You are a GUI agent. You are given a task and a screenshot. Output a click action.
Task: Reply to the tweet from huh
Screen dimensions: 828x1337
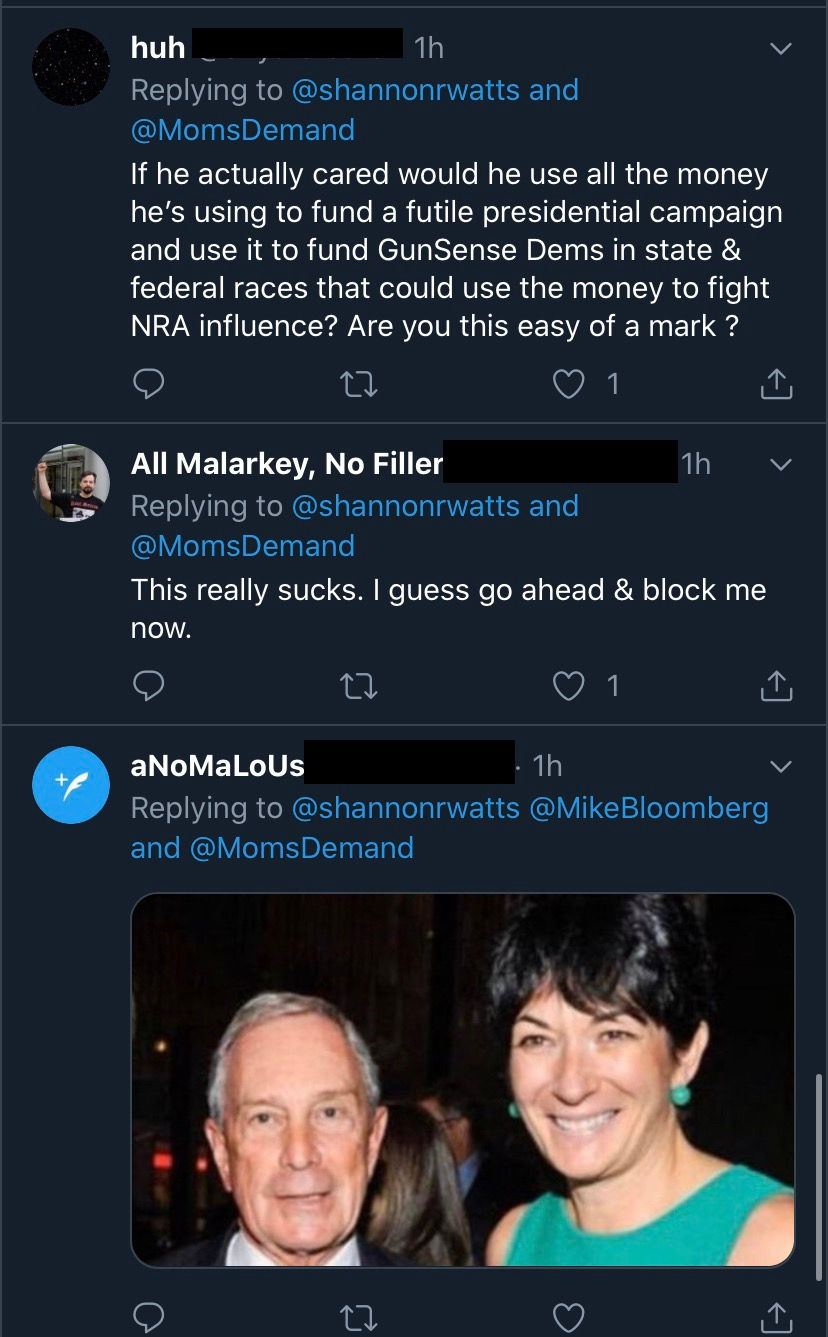point(148,383)
